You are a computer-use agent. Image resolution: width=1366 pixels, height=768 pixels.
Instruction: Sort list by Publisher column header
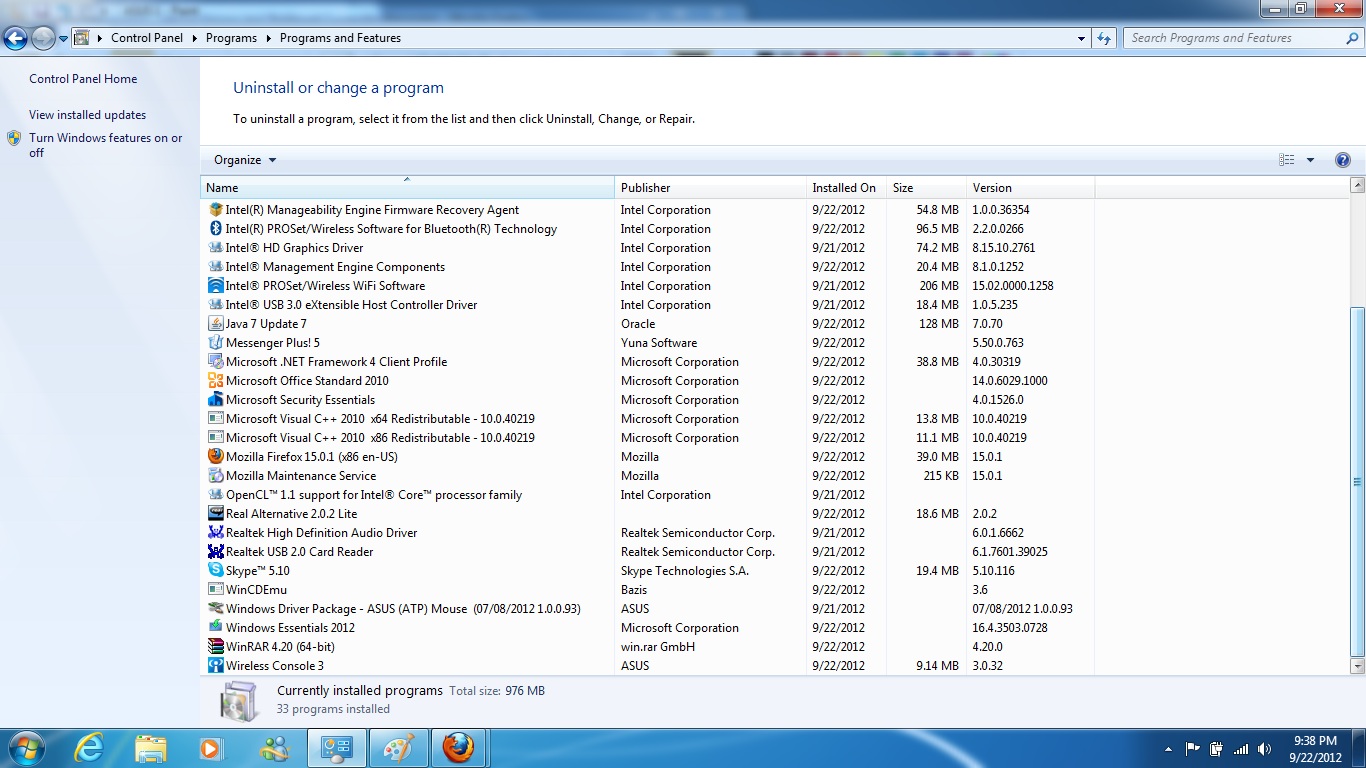pyautogui.click(x=710, y=188)
